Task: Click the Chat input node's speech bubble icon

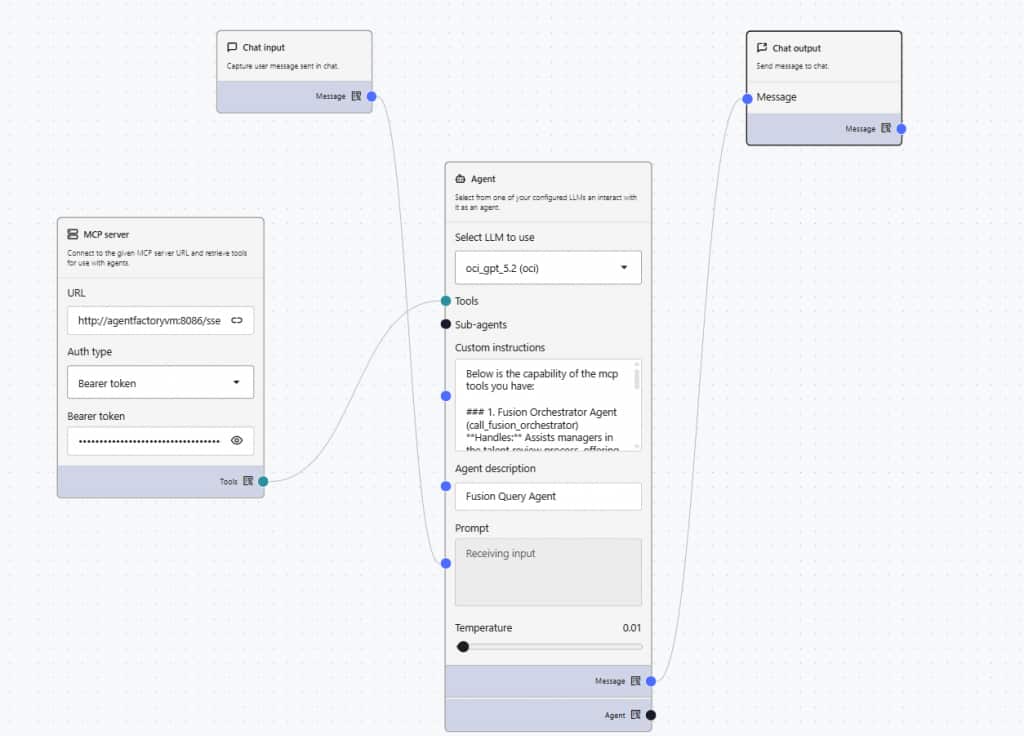Action: coord(232,47)
